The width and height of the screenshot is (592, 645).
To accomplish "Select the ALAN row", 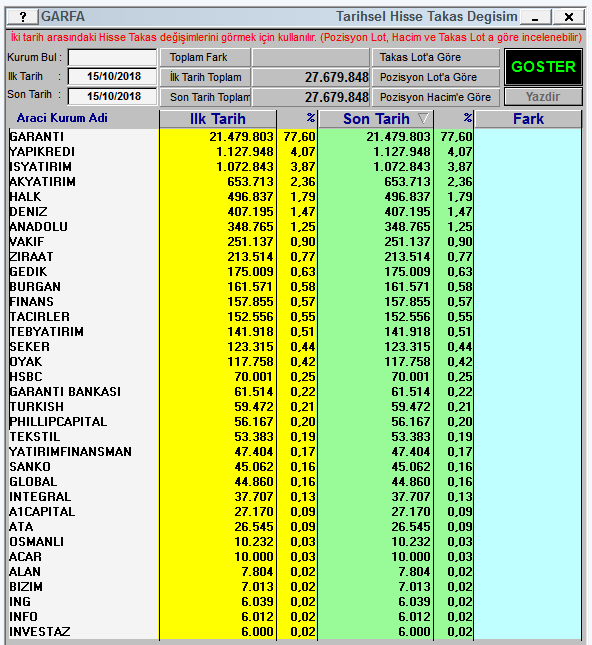I will pos(295,572).
